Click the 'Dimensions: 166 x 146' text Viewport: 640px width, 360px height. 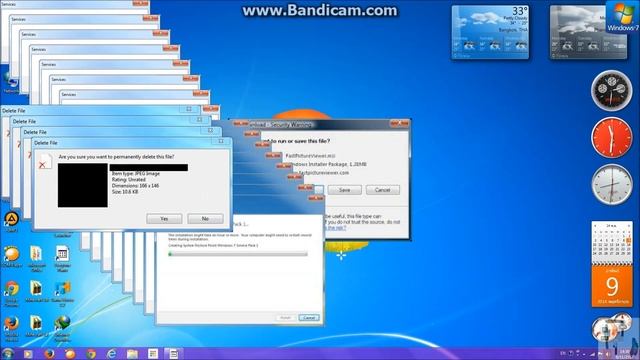point(136,186)
